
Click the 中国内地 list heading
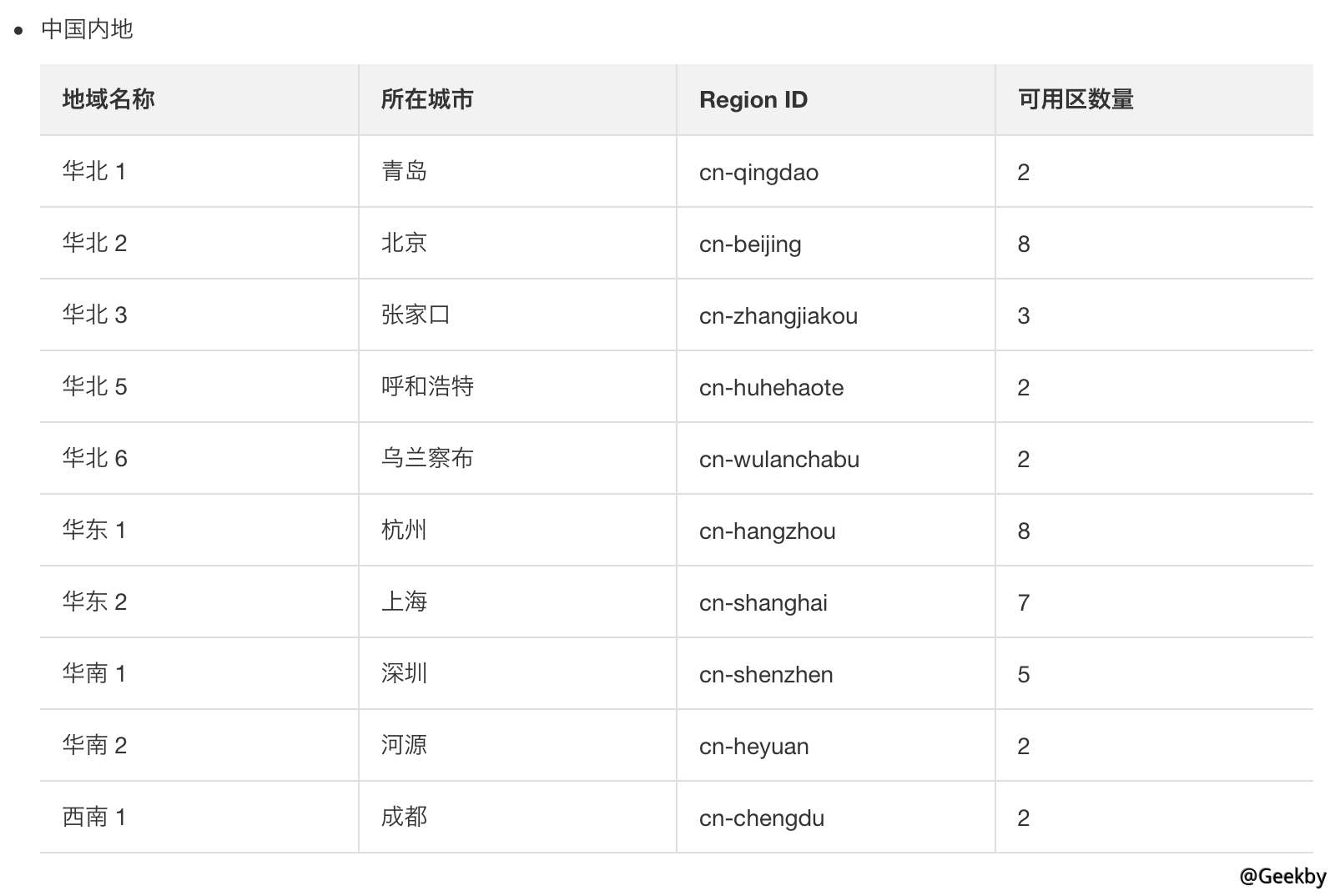pyautogui.click(x=87, y=29)
